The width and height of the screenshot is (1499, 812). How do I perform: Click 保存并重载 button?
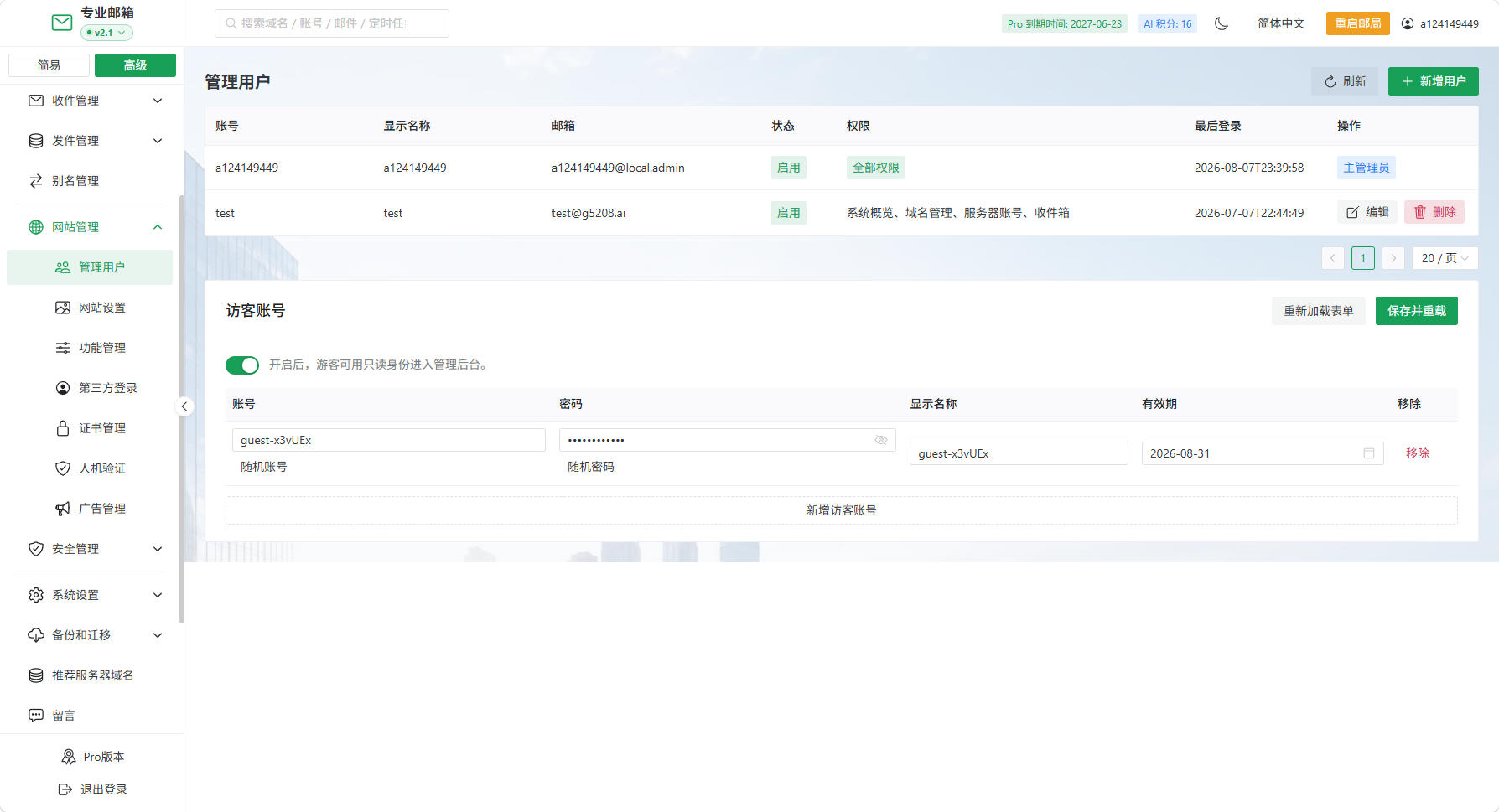pos(1417,311)
